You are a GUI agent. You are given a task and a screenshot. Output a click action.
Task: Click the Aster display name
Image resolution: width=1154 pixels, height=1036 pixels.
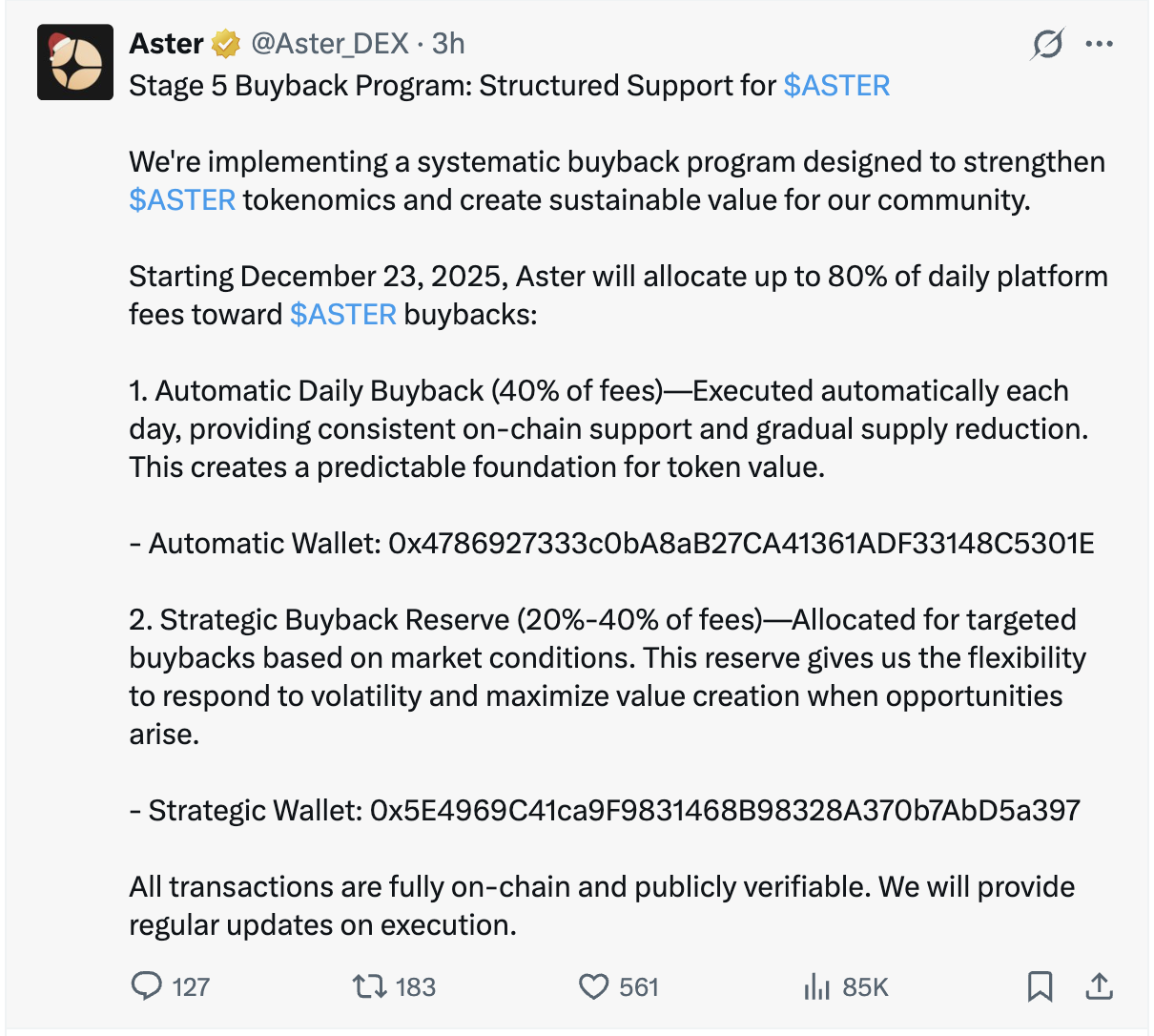pos(166,44)
